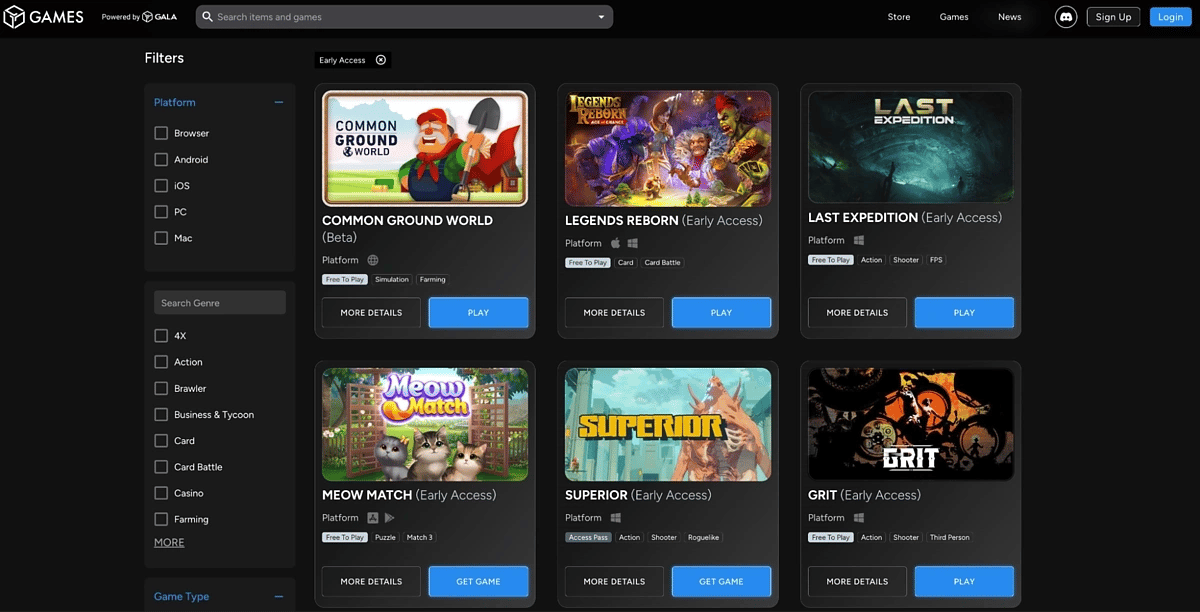1200x612 pixels.
Task: Click the Apple platform icon on Legends Reborn
Action: [x=616, y=243]
